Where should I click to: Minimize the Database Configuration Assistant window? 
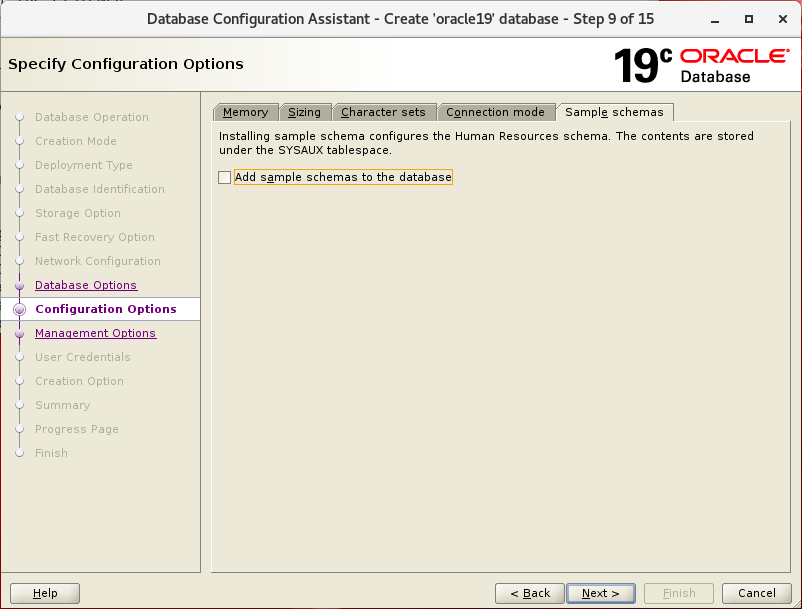click(x=715, y=19)
